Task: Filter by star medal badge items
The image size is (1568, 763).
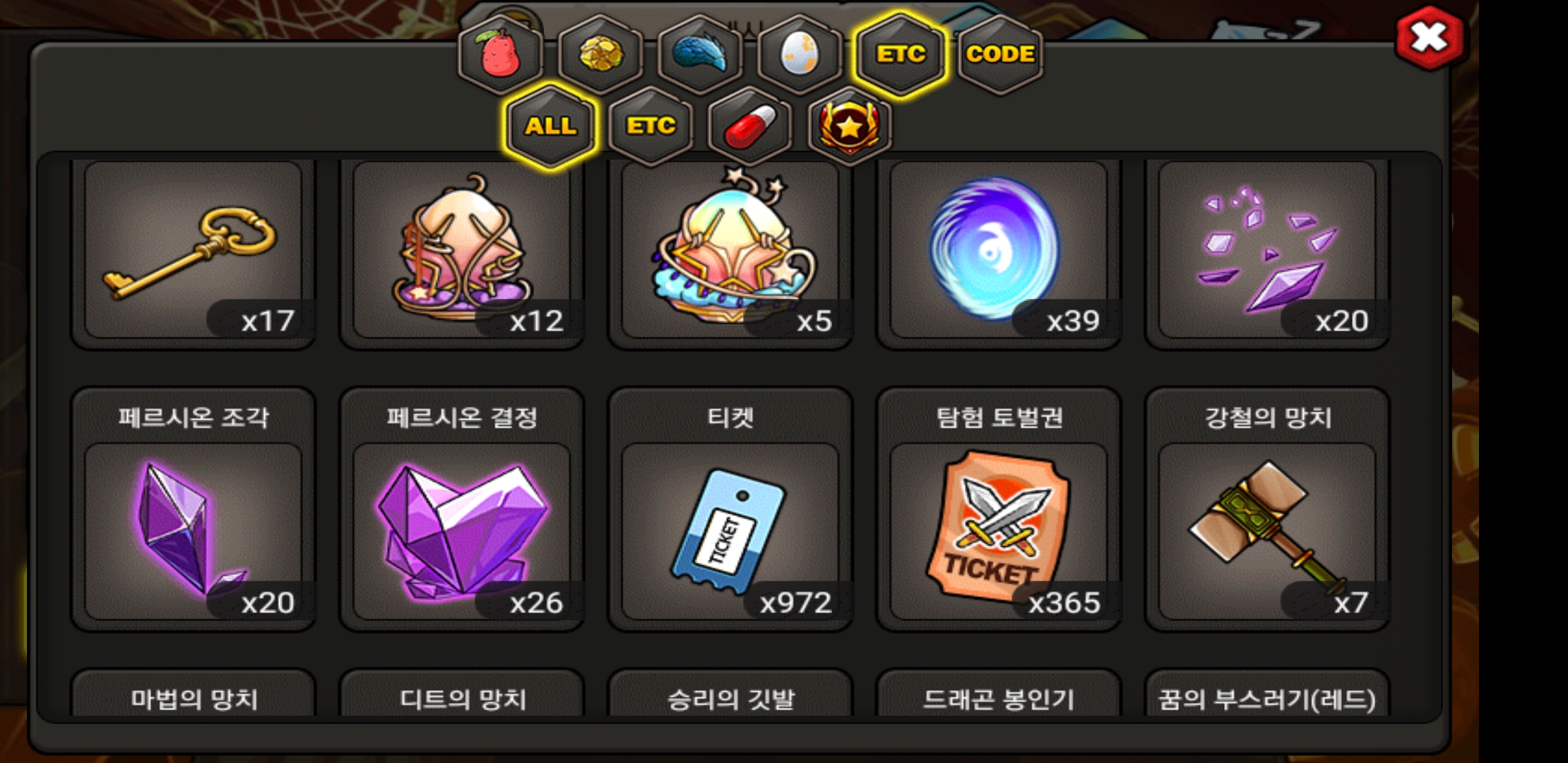Action: tap(850, 126)
